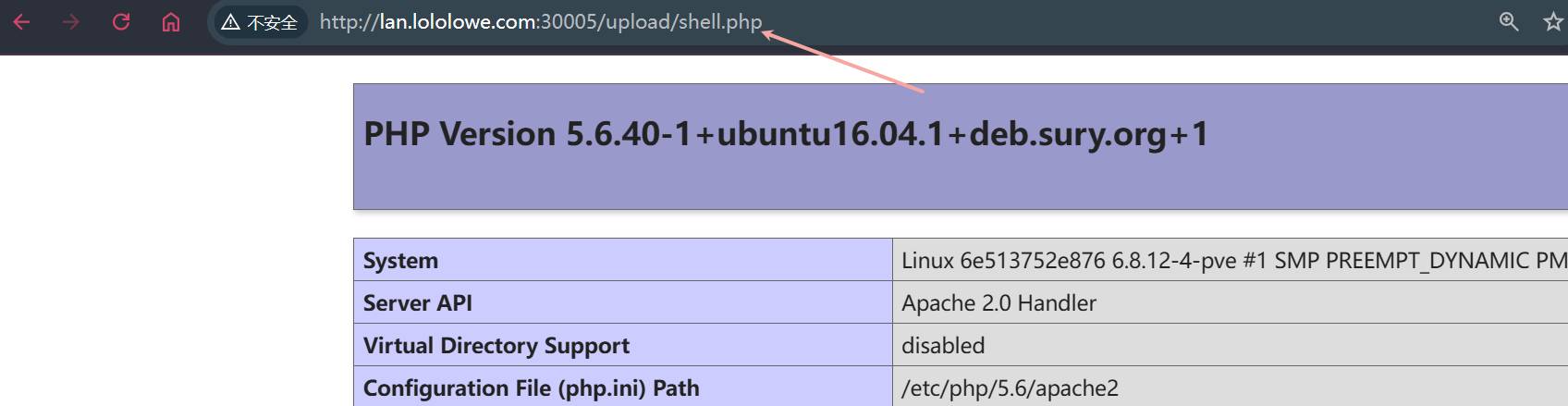1568x406 pixels.
Task: Click the warning triangle security icon
Action: click(230, 22)
